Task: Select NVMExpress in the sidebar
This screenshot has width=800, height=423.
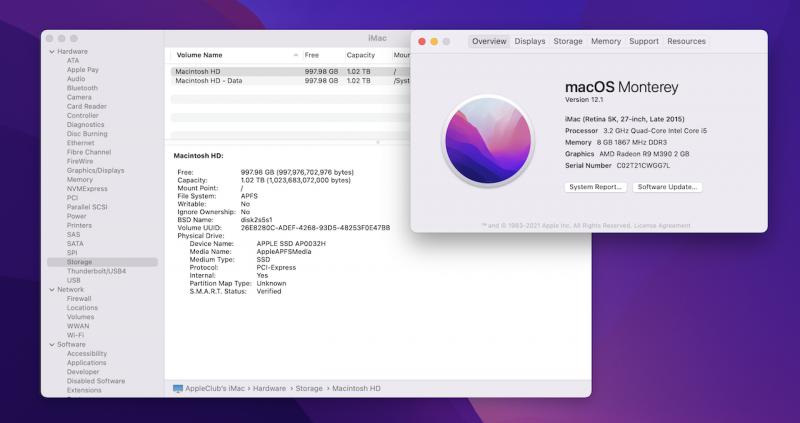Action: tap(87, 189)
